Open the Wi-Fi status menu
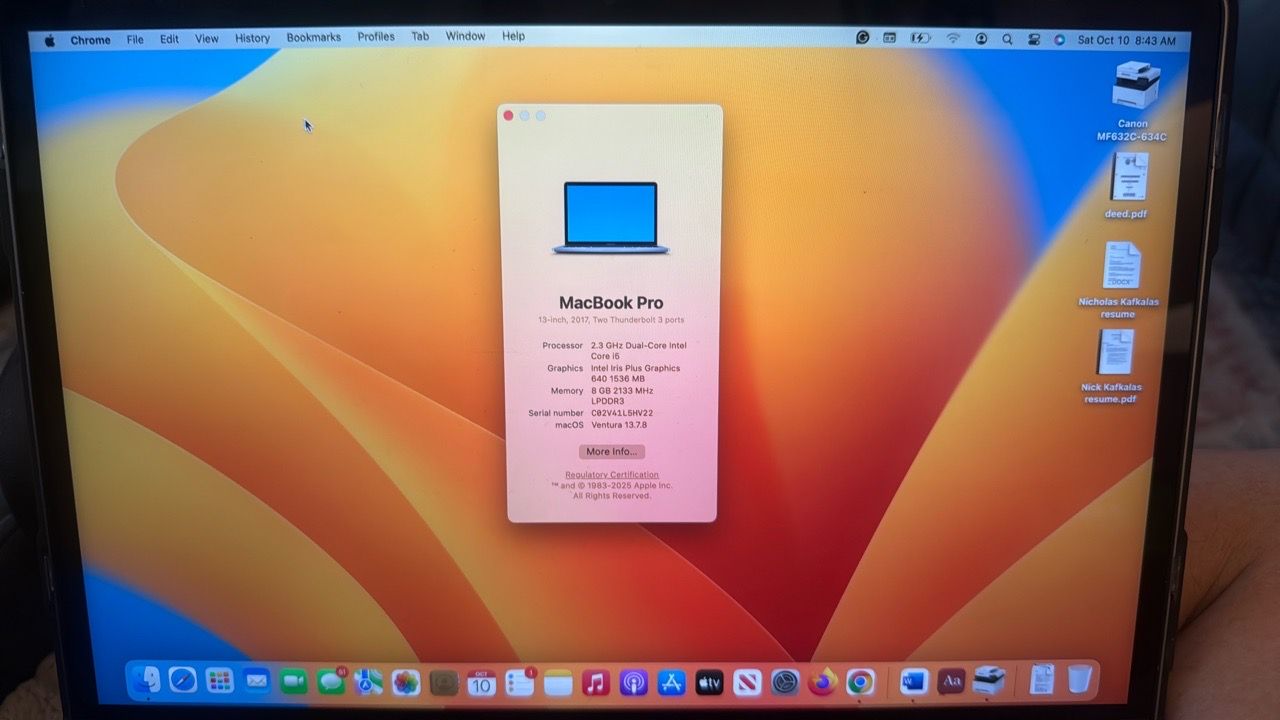Viewport: 1280px width, 720px height. (953, 38)
